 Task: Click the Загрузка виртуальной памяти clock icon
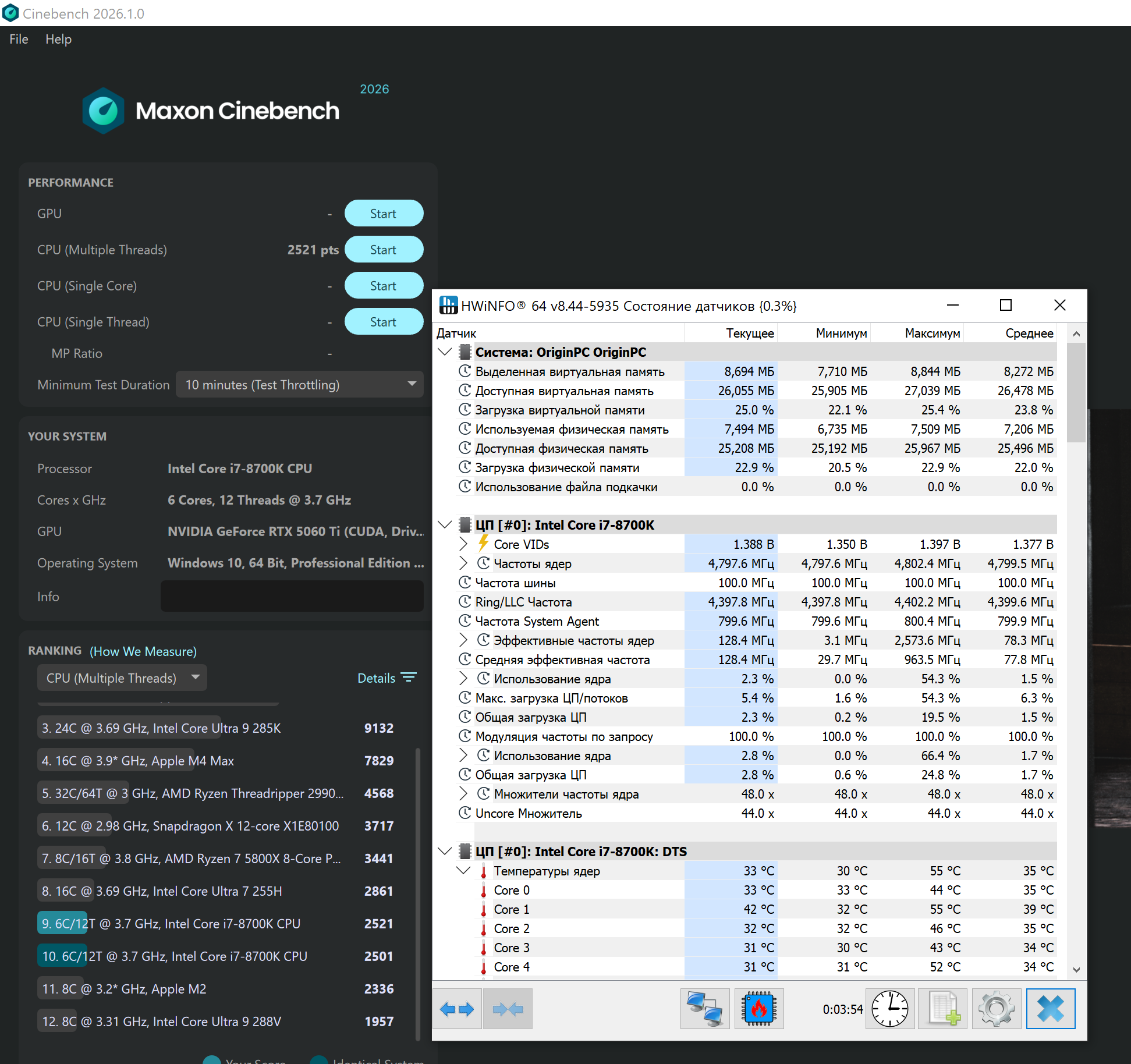pos(465,409)
